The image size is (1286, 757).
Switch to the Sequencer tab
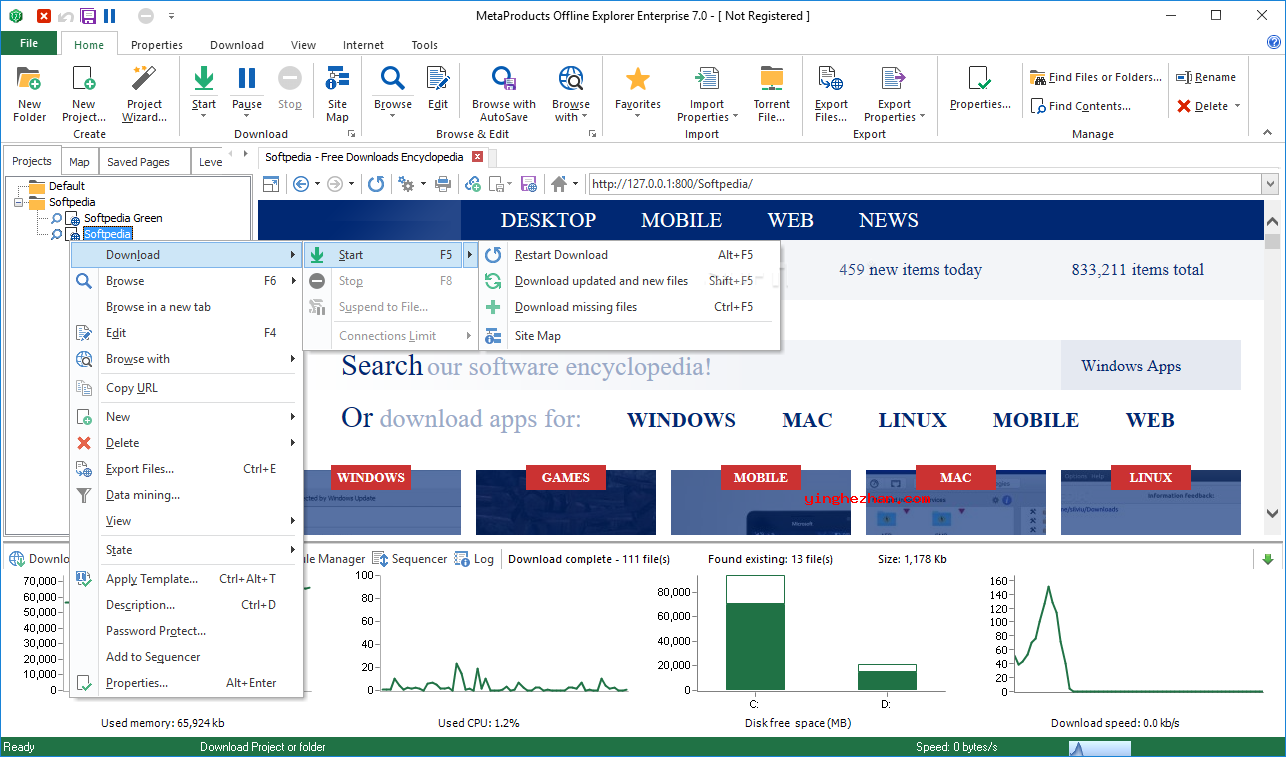410,559
